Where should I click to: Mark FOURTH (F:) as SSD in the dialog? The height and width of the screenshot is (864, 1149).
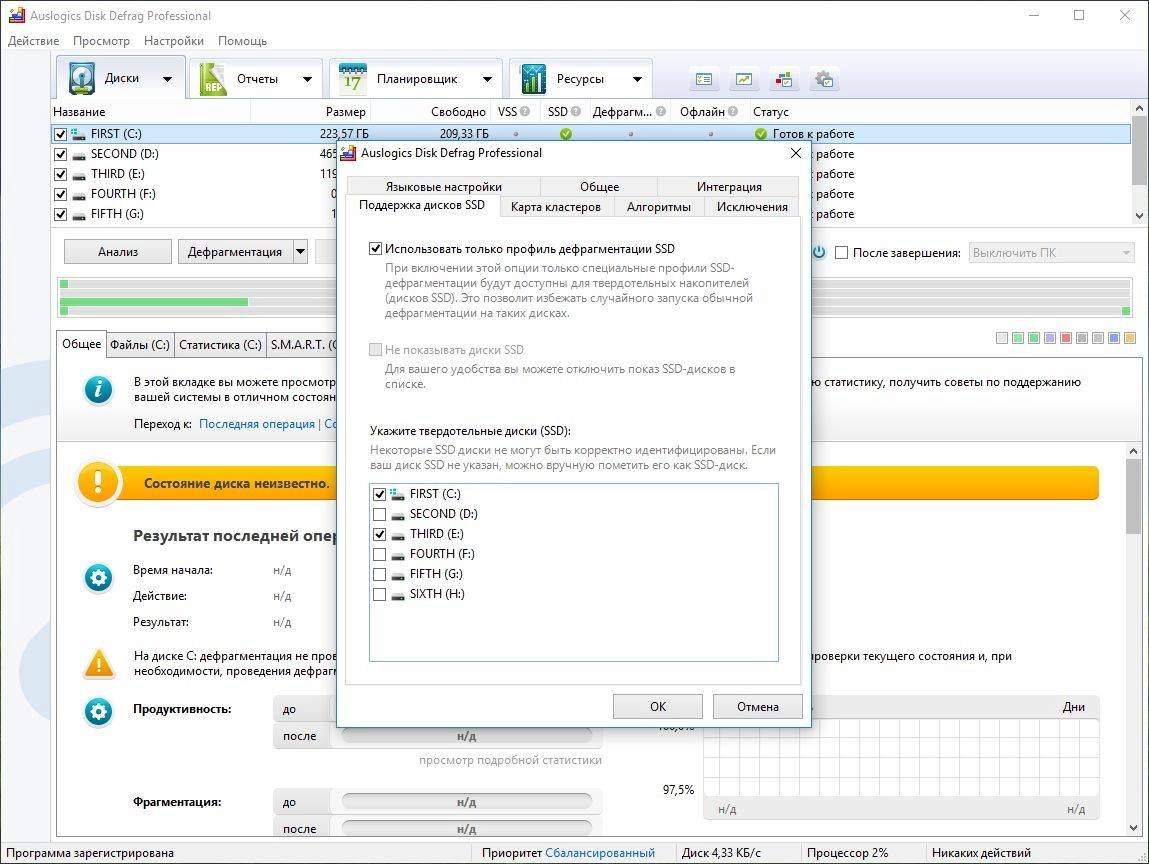pyautogui.click(x=379, y=554)
